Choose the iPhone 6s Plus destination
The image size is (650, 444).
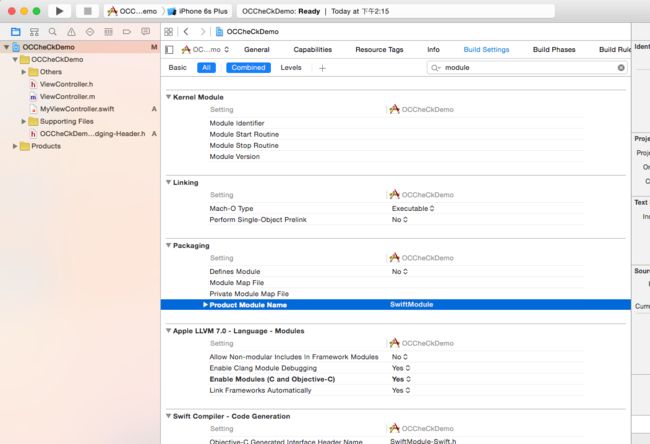click(198, 11)
